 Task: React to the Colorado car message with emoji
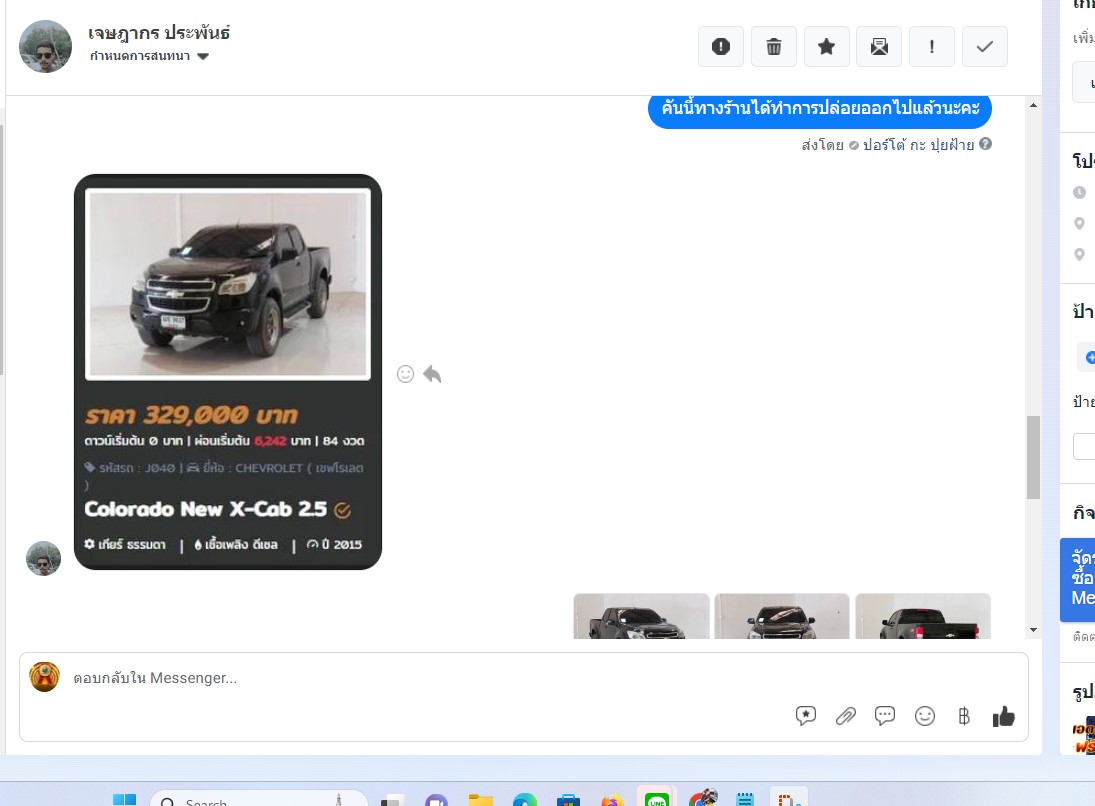pos(405,374)
